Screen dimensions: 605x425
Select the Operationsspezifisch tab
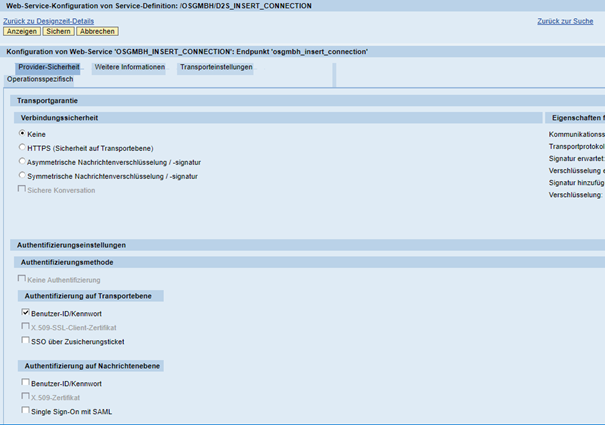[x=40, y=79]
